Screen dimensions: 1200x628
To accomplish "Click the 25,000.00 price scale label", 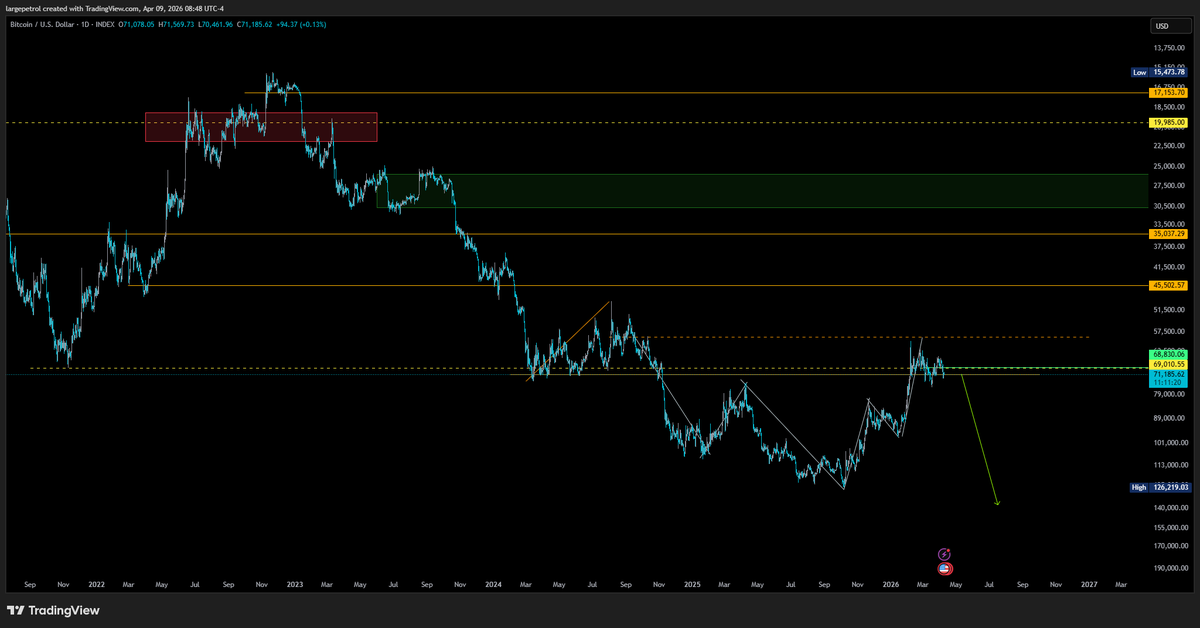I will click(x=1170, y=166).
